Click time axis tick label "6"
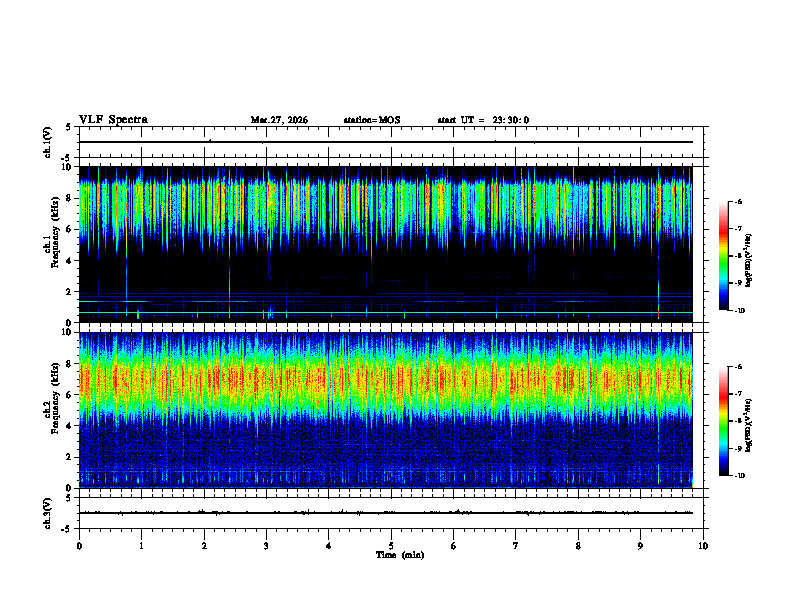Image resolution: width=792 pixels, height=612 pixels. [454, 546]
